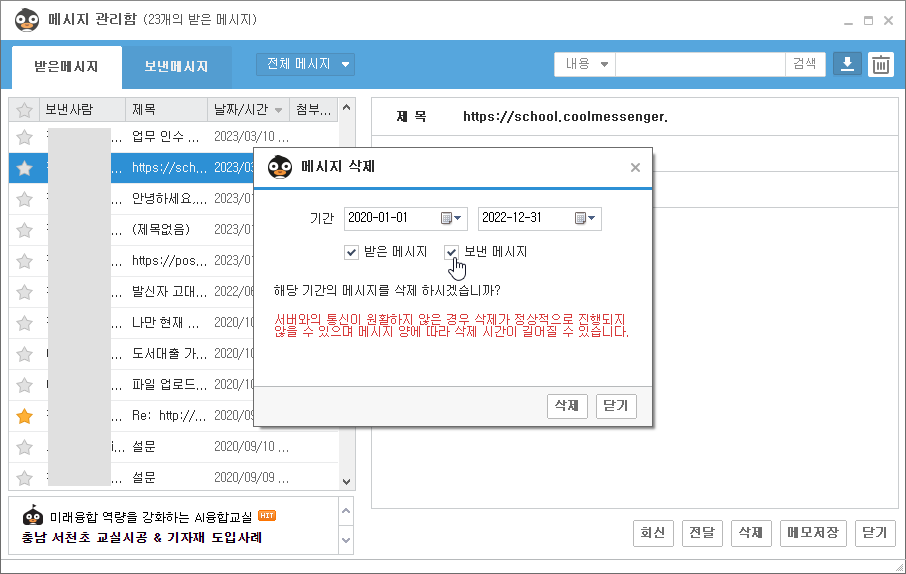Viewport: 906px width, 574px height.
Task: Click the star icon in the column header
Action: pos(25,109)
